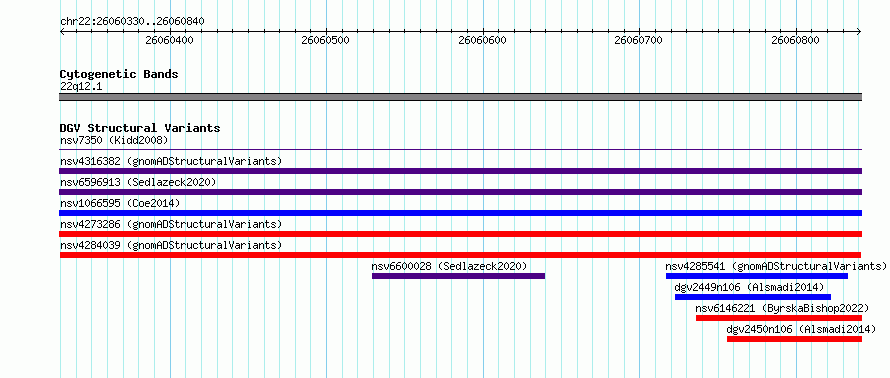Screen dimensions: 890x378
Task: Click the 22q12.1 band label
Action: (x=81, y=87)
